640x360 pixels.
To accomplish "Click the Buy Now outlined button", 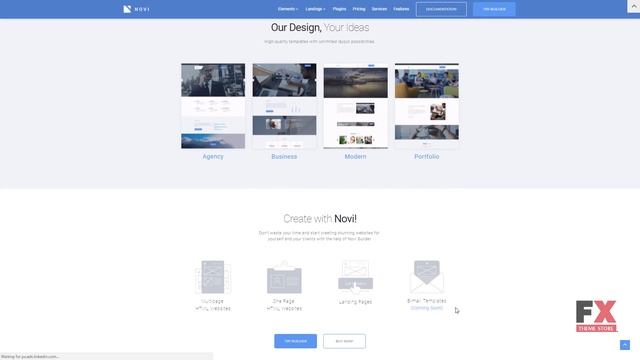I will 344,341.
